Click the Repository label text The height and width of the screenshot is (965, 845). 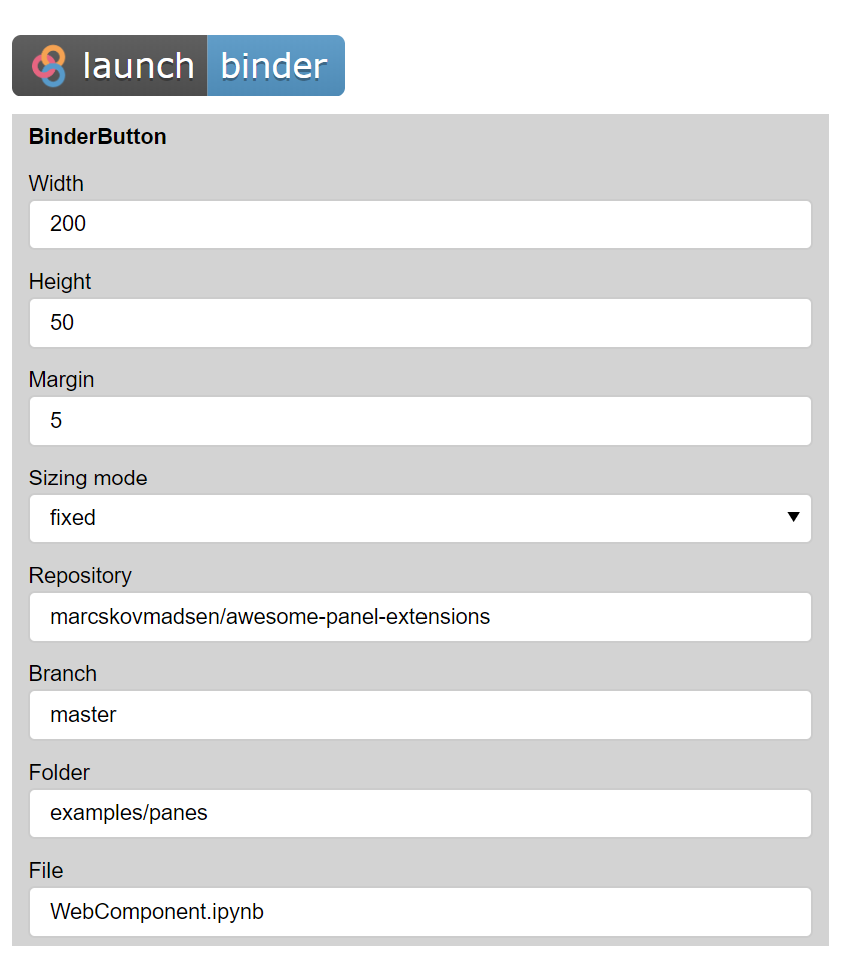point(80,576)
